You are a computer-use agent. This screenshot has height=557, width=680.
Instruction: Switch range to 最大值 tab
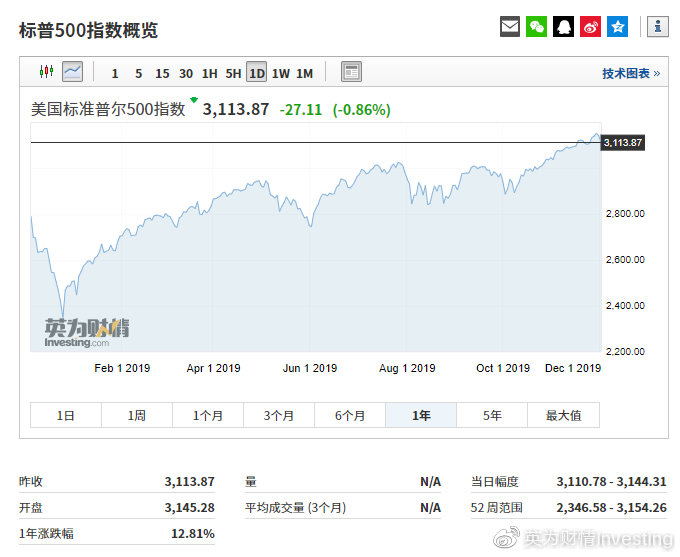(x=564, y=415)
